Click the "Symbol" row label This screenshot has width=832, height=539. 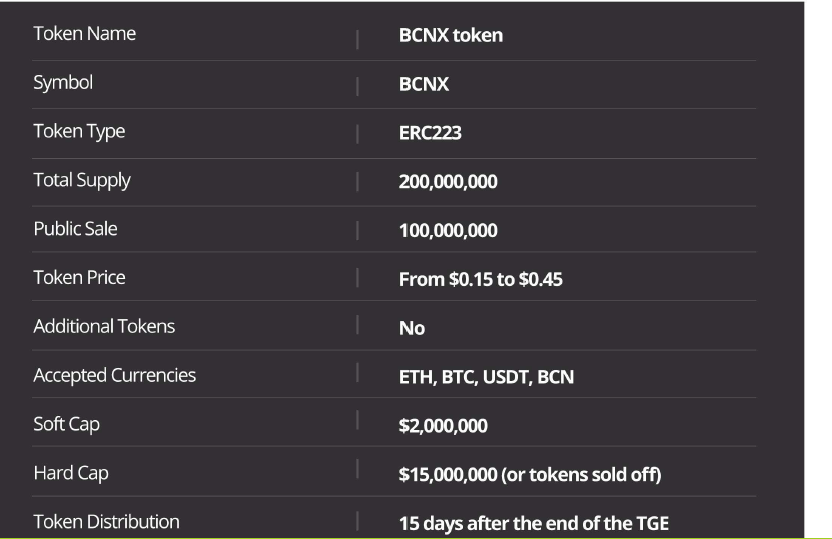tap(63, 83)
